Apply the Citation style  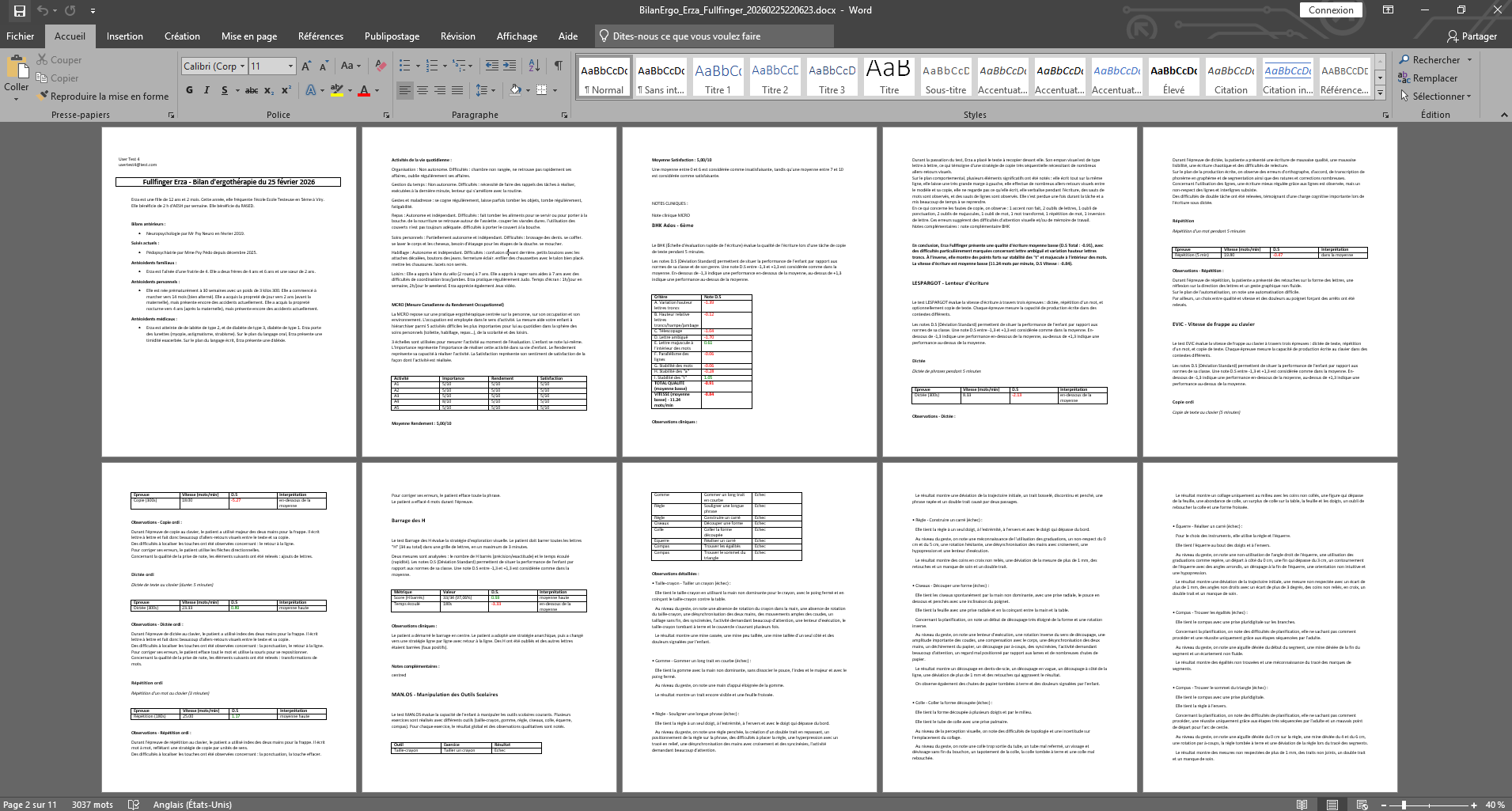pyautogui.click(x=1231, y=77)
